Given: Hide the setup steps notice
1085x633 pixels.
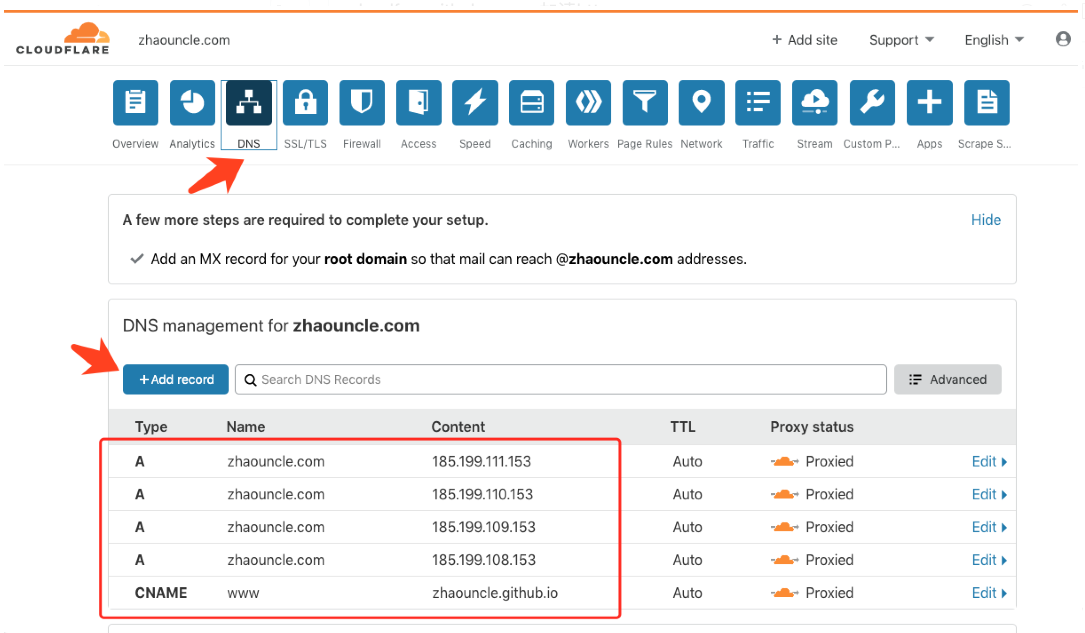Looking at the screenshot, I should [985, 220].
